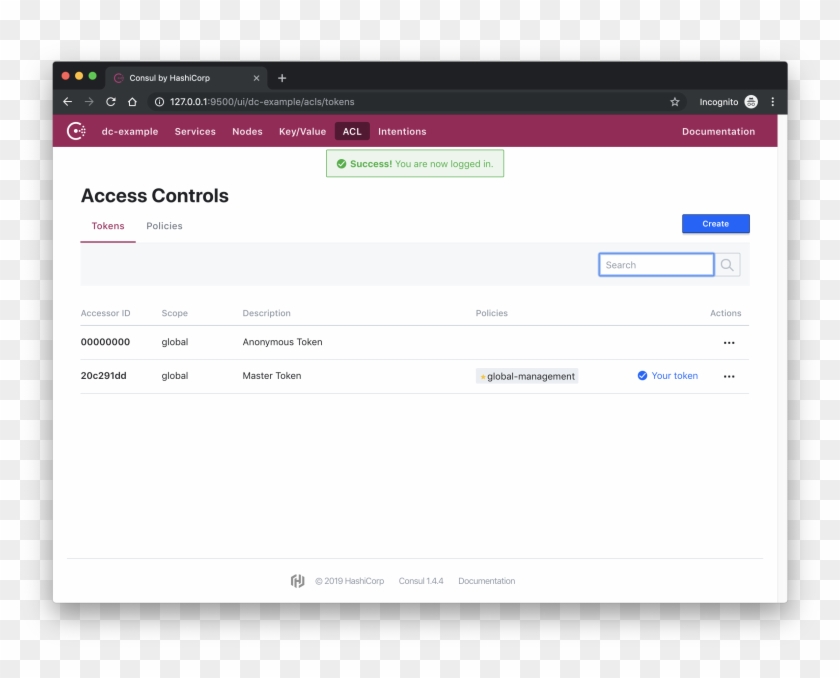The width and height of the screenshot is (840, 678).
Task: Click the browser back arrow
Action: click(x=68, y=102)
